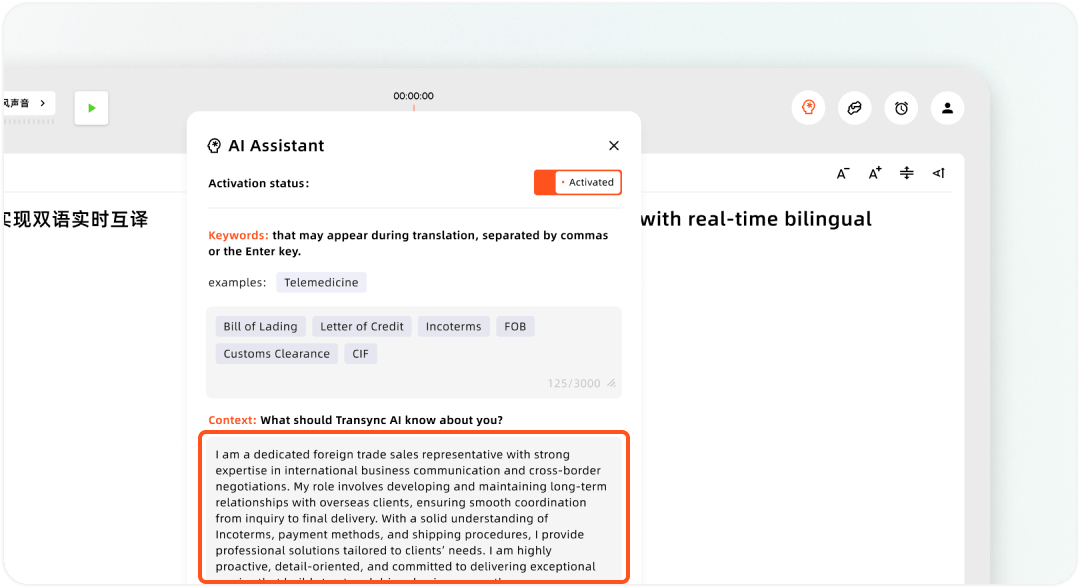The width and height of the screenshot is (1080, 588).
Task: Click the 'Keywords:' orange label
Action: (238, 235)
